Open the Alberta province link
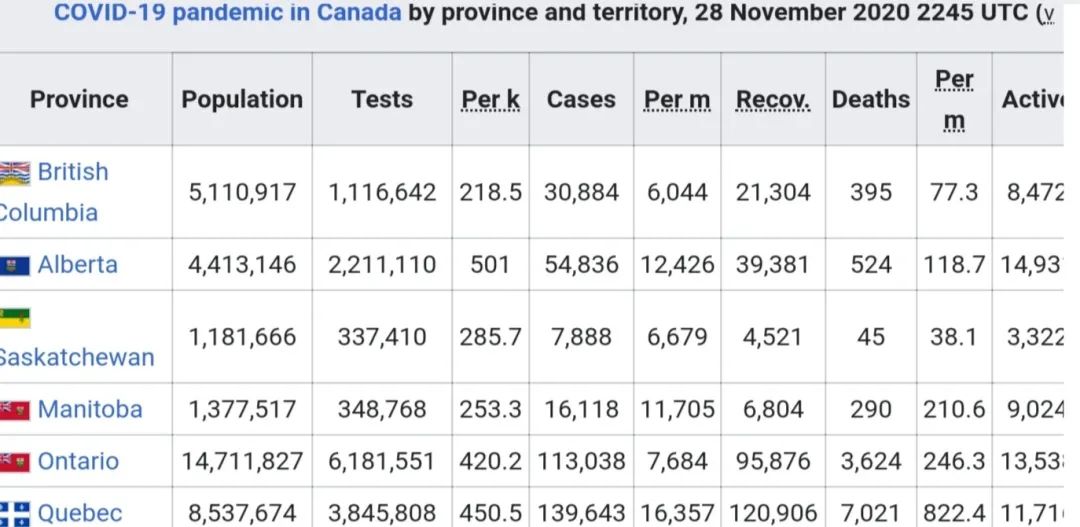The width and height of the screenshot is (1080, 527). point(77,265)
